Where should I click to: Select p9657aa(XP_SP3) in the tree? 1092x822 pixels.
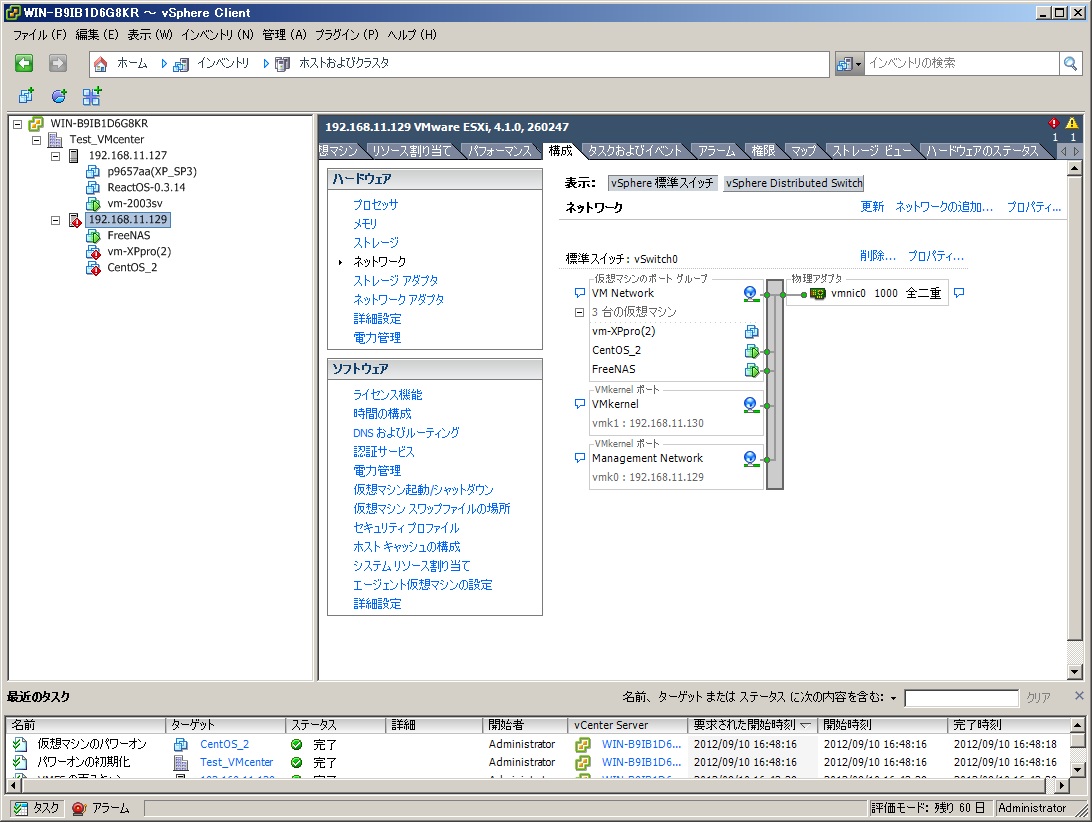[152, 171]
